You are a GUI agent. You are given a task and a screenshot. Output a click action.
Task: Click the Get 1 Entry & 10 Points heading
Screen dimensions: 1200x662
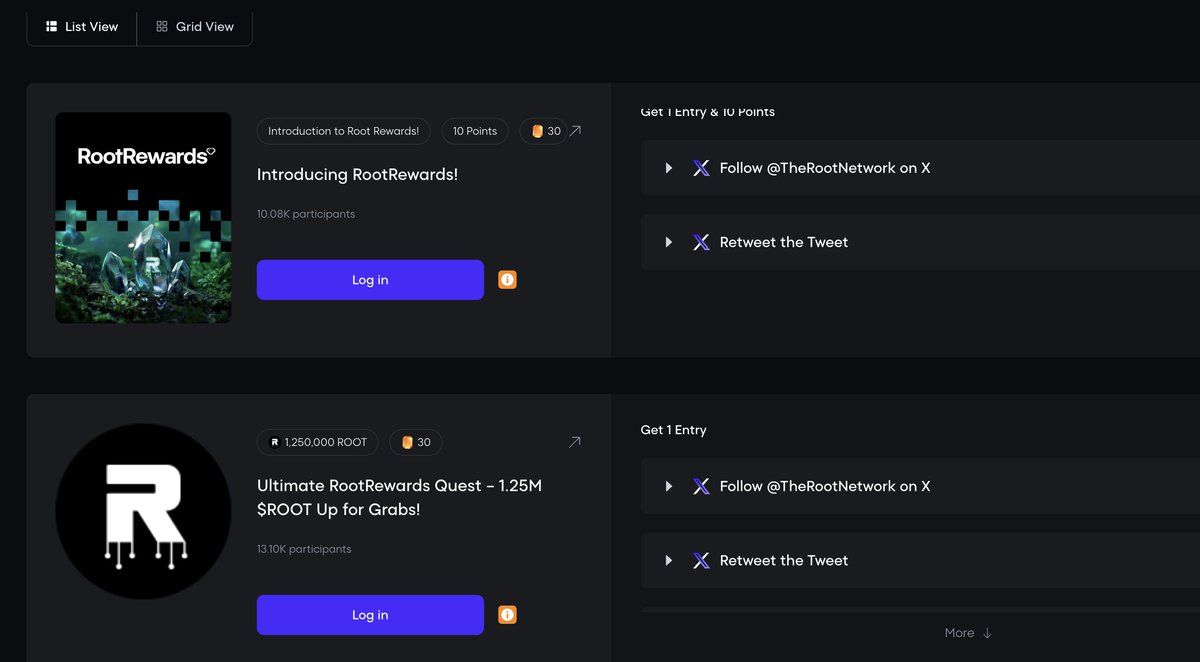pos(708,112)
